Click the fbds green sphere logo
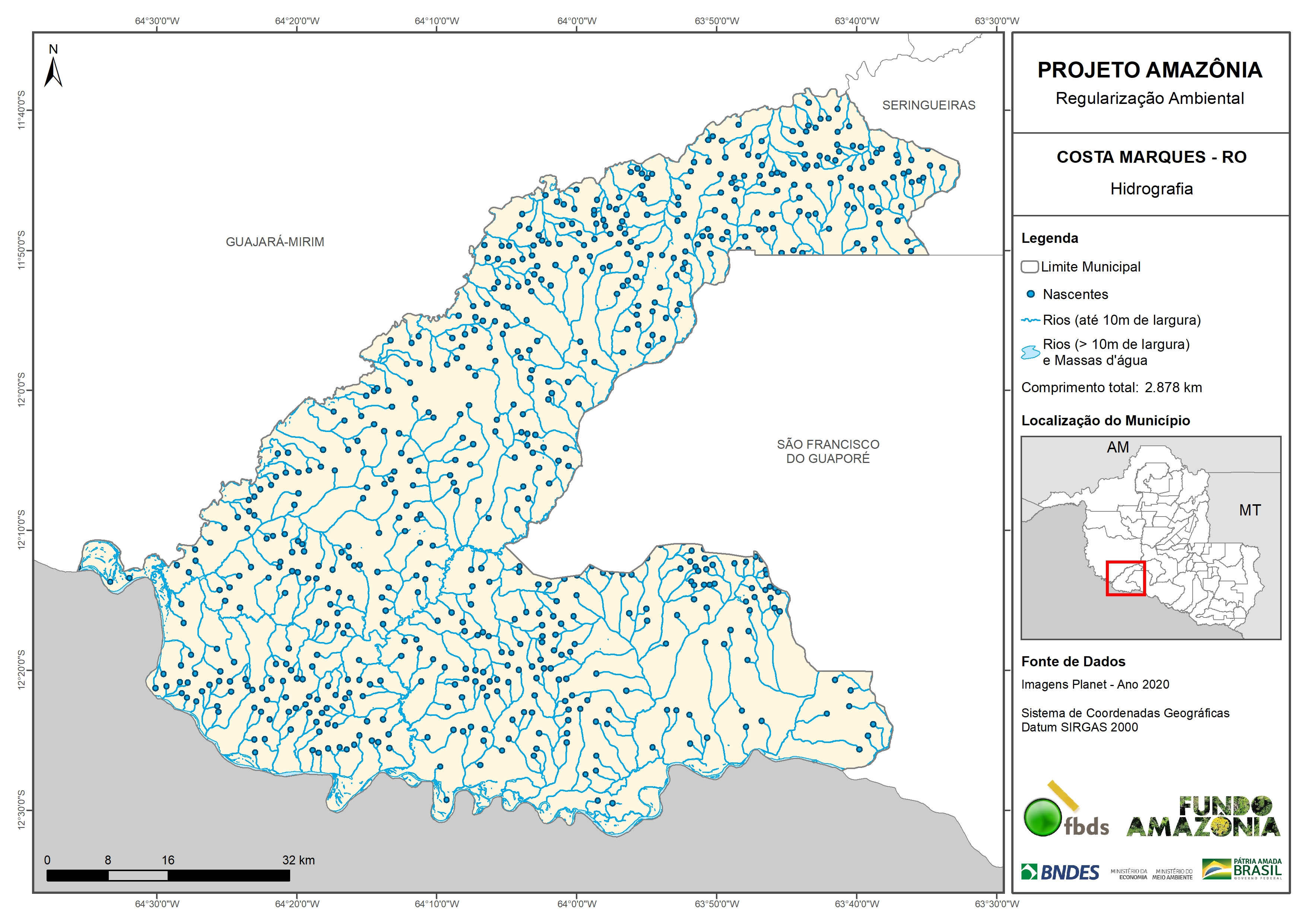 [x=1043, y=817]
